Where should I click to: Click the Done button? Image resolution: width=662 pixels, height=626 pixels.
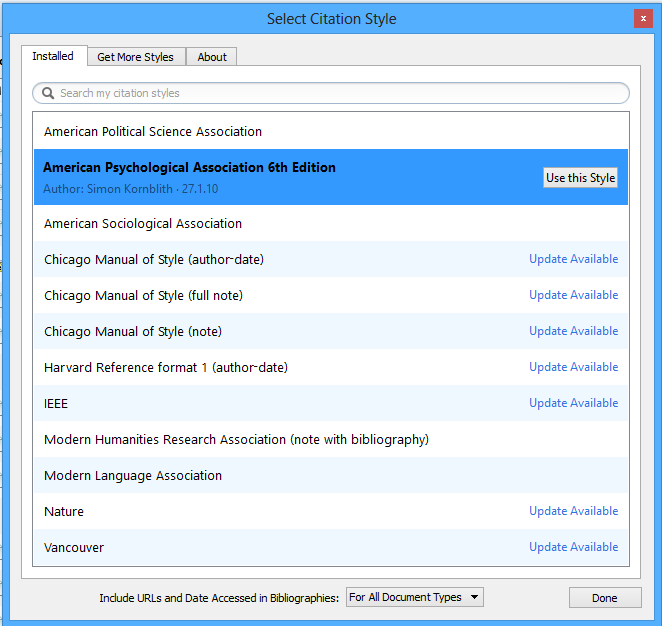[605, 598]
